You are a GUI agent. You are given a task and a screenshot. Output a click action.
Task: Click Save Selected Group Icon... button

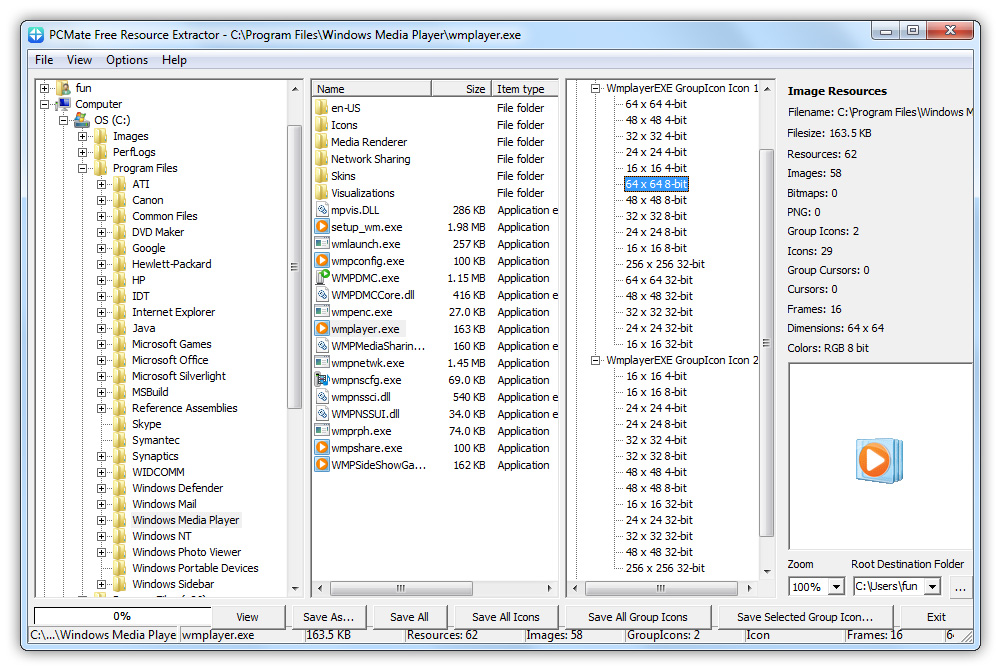[x=804, y=617]
